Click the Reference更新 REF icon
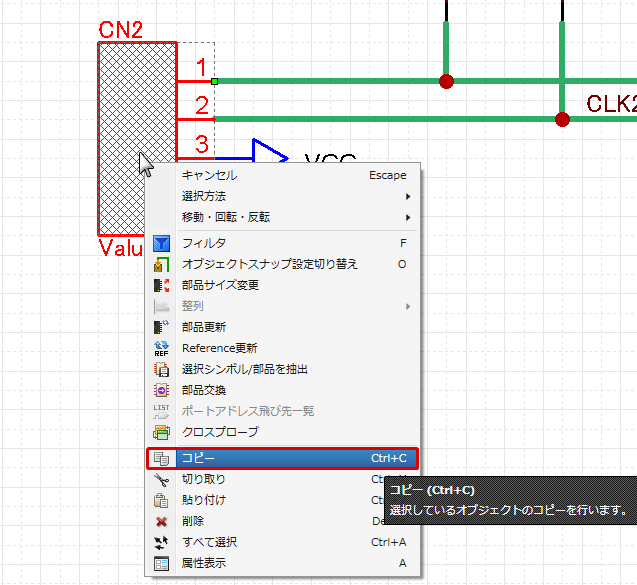 tap(161, 348)
